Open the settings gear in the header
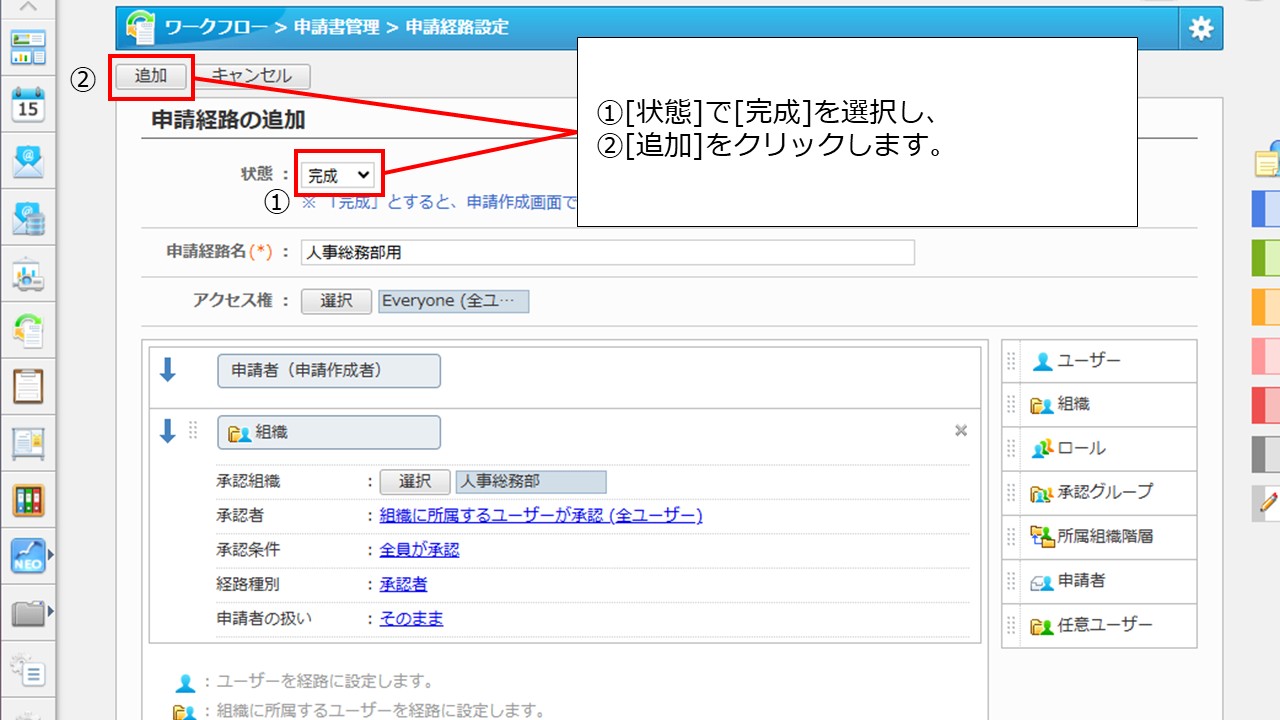Screen dimensions: 1280x720 (x=1200, y=28)
